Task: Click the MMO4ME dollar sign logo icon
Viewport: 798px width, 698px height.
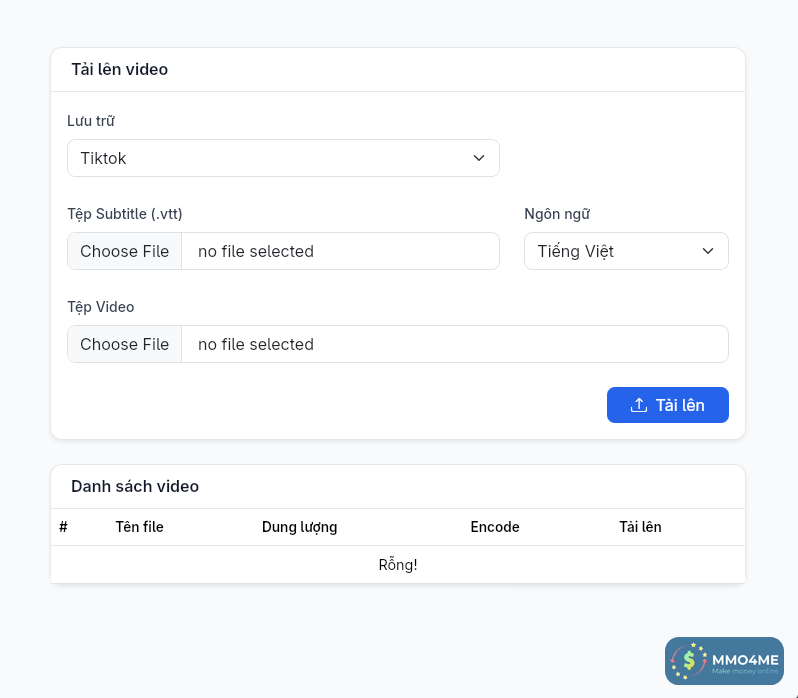Action: (689, 661)
